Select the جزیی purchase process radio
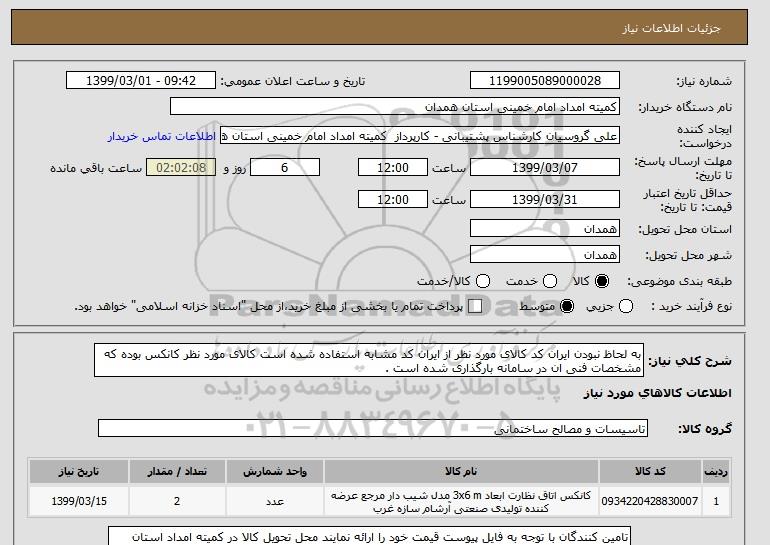 626,306
